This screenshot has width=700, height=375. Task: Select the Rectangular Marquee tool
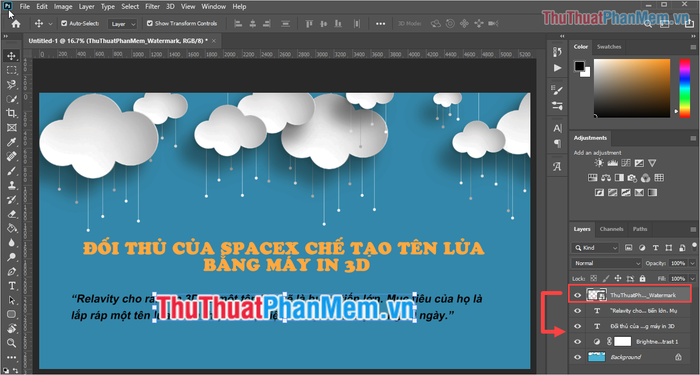[x=11, y=70]
